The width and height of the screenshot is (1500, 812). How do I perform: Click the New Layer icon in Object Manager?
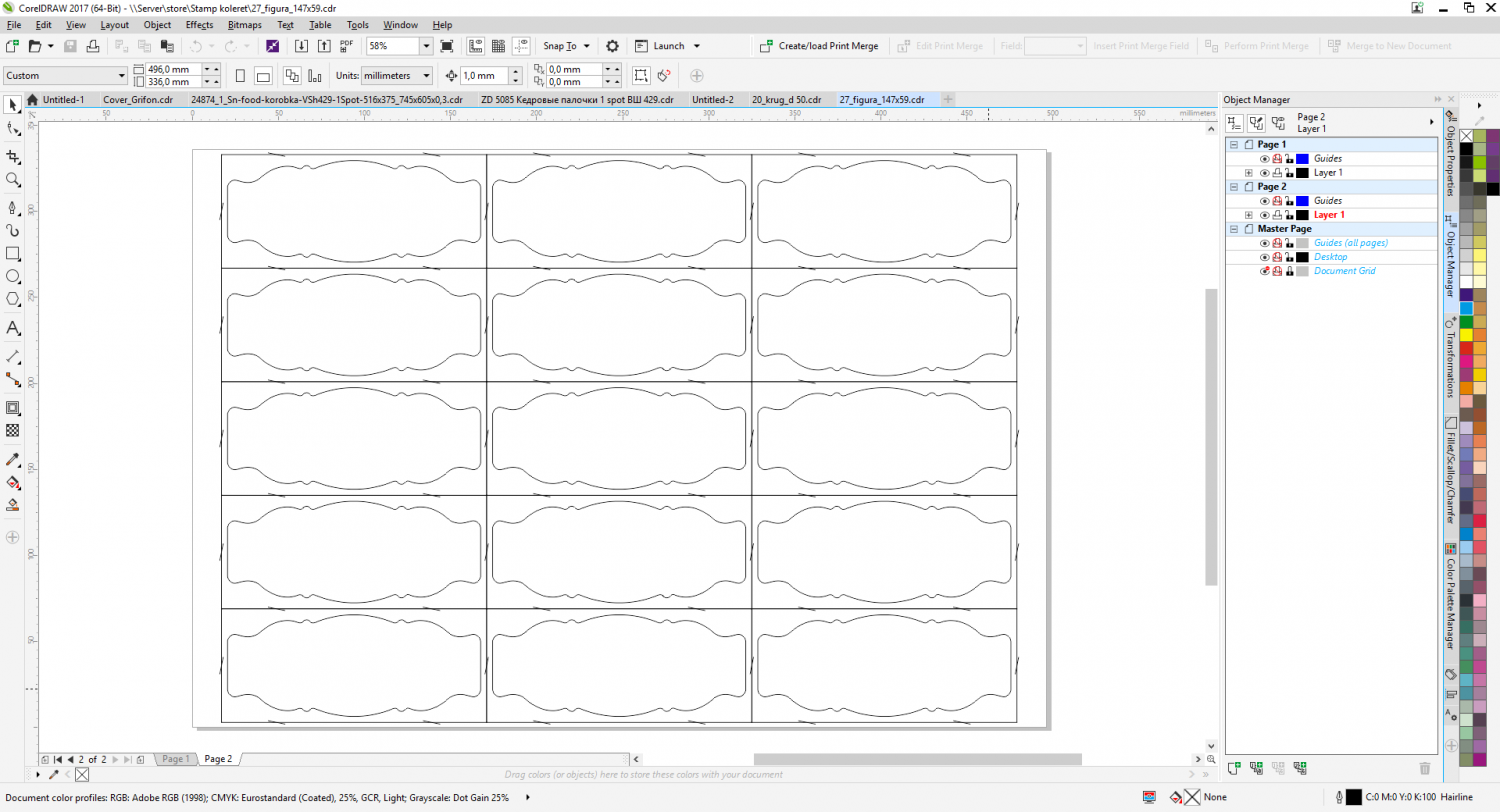point(1234,767)
